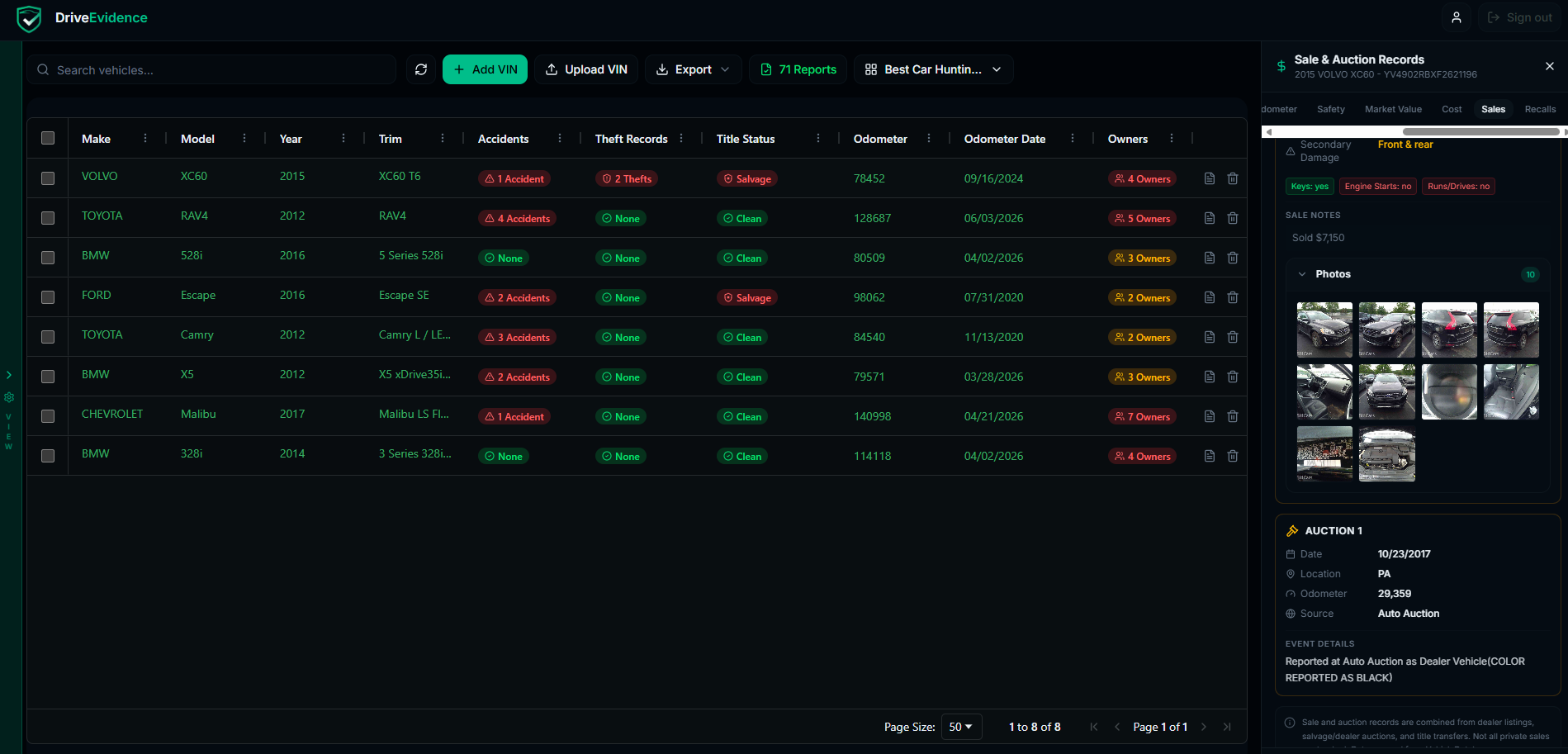
Task: Open the first vehicle photo thumbnail
Action: tap(1324, 330)
